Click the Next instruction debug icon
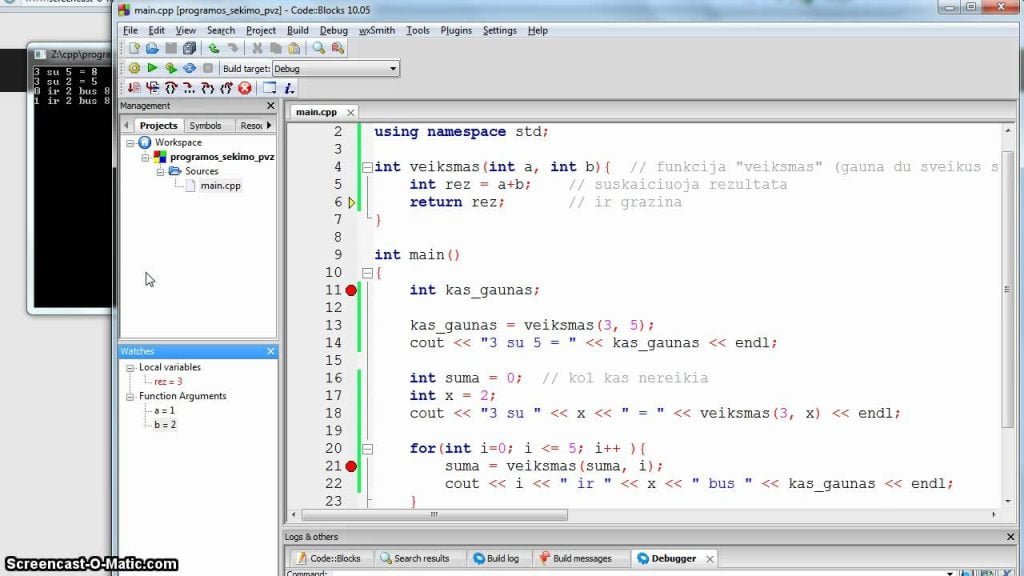This screenshot has height=576, width=1024. [x=189, y=88]
